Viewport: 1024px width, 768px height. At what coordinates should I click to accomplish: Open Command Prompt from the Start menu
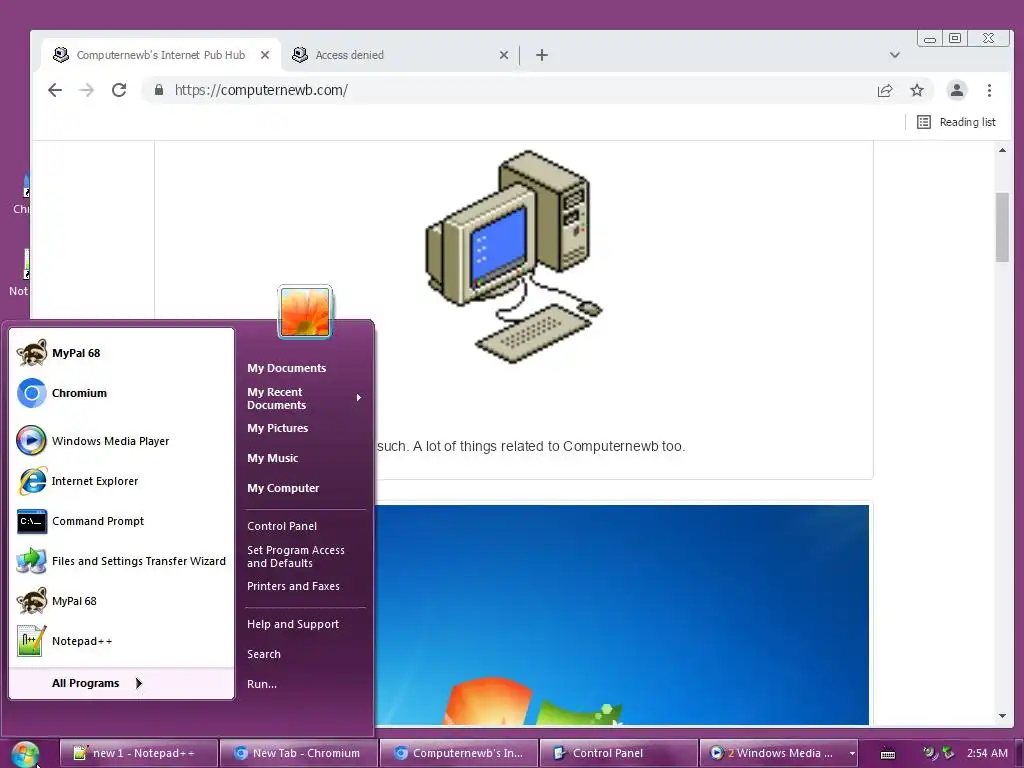pos(121,521)
